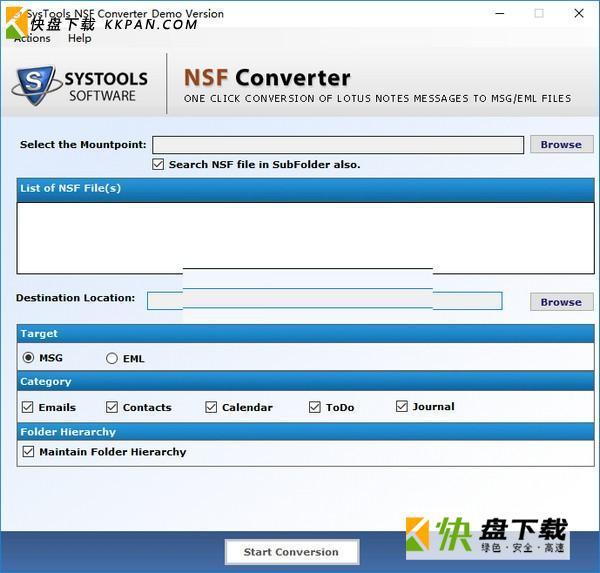The width and height of the screenshot is (600, 573).
Task: Click the 'NSF Converter' heading text
Action: pos(267,78)
